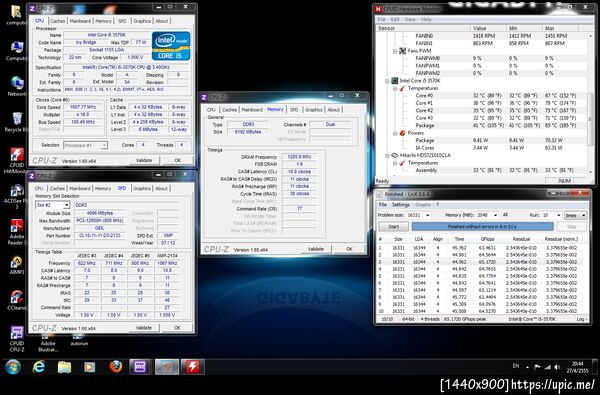Click the volume icon in the system tray
The width and height of the screenshot is (600, 395).
pyautogui.click(x=557, y=367)
